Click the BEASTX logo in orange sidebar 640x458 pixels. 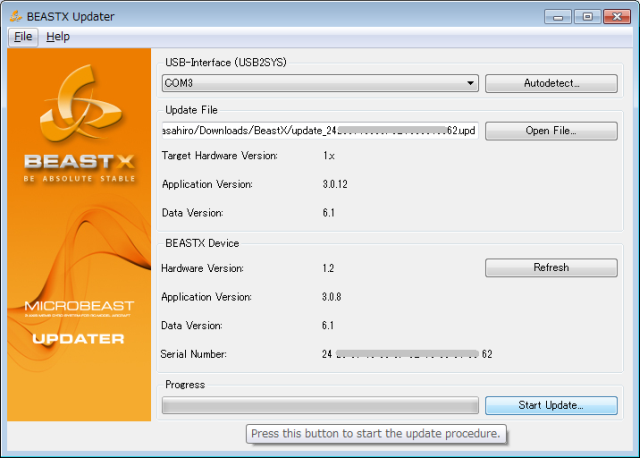pyautogui.click(x=79, y=127)
